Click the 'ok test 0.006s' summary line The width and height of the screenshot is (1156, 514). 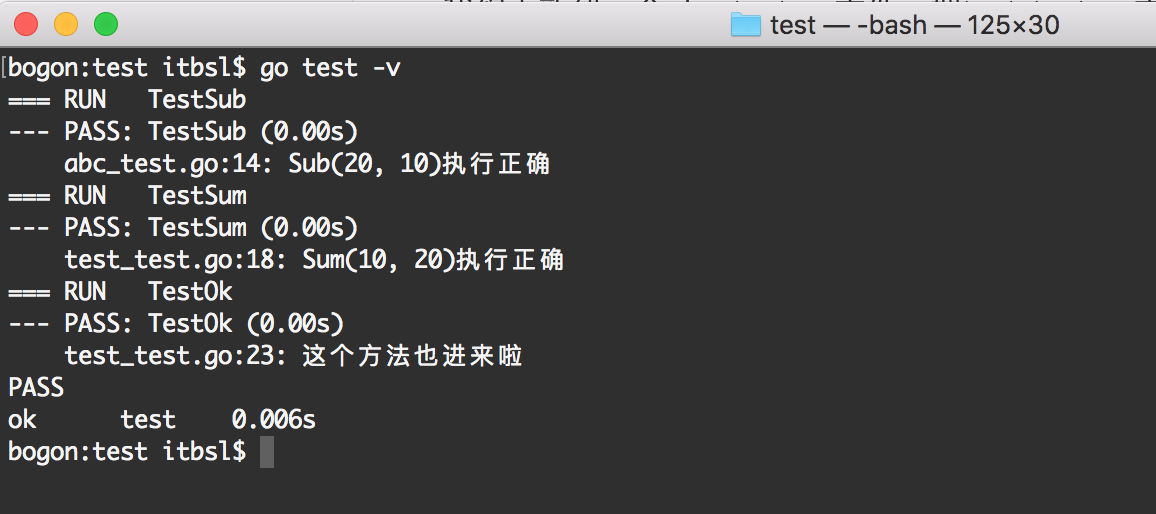(x=161, y=420)
